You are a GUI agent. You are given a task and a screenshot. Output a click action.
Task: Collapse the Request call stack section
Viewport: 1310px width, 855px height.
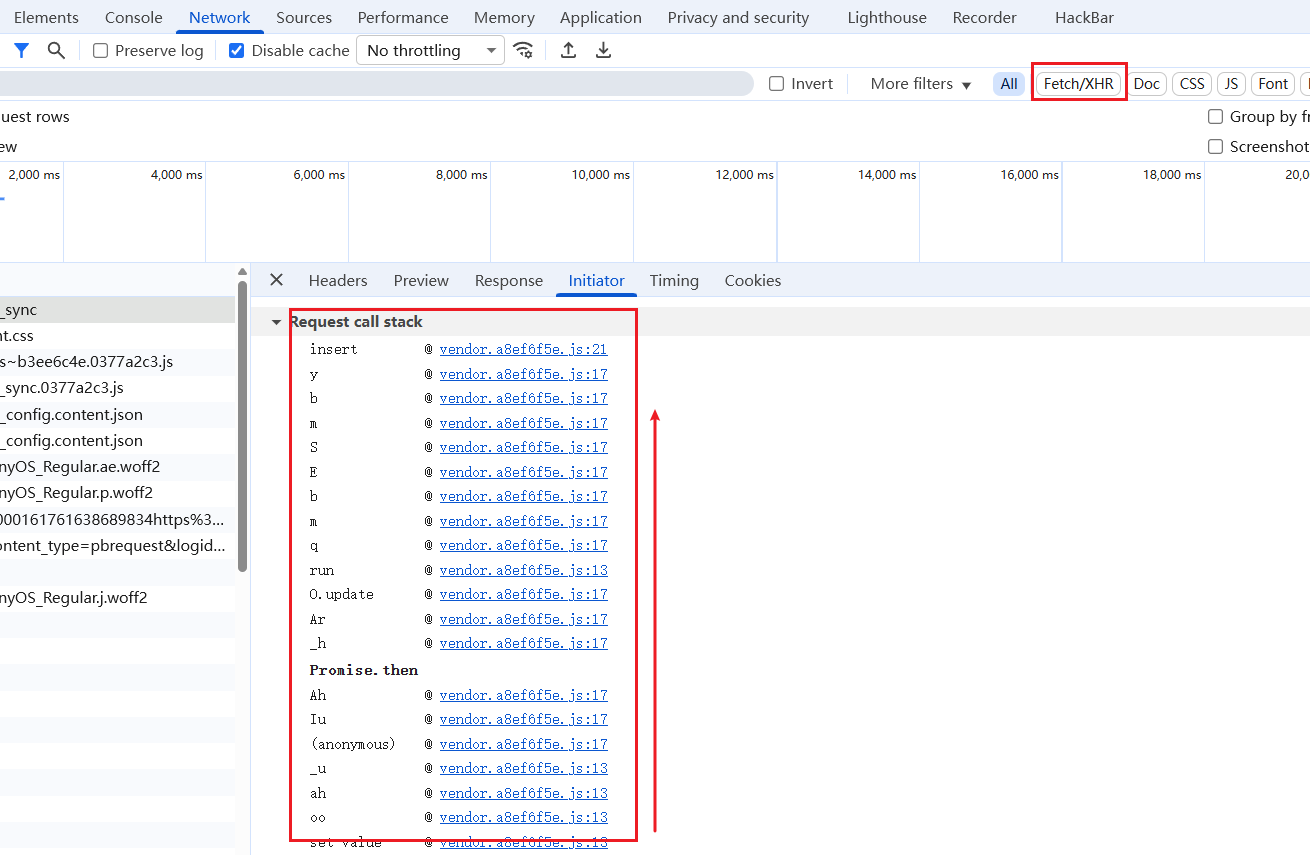tap(277, 322)
